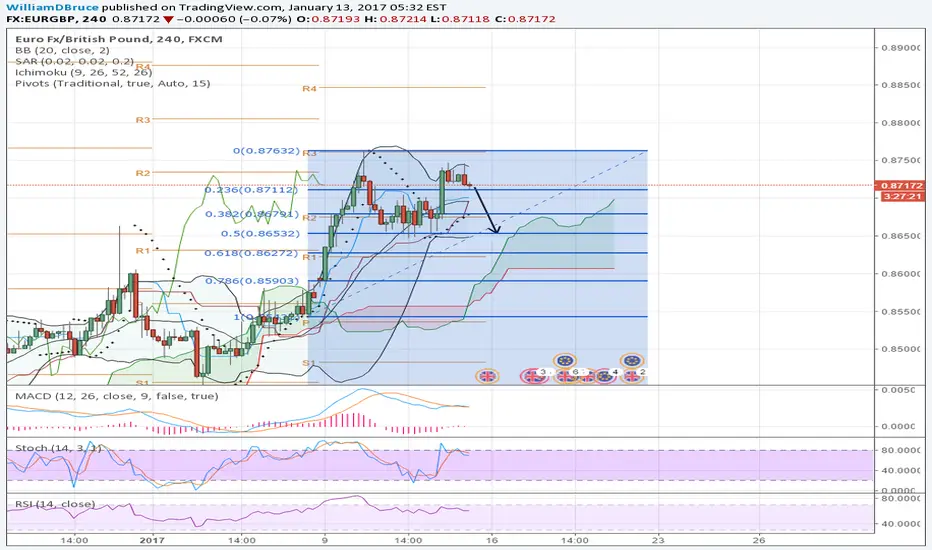Click the 0.87172 current price tag on axis
This screenshot has width=932, height=550.
click(902, 186)
